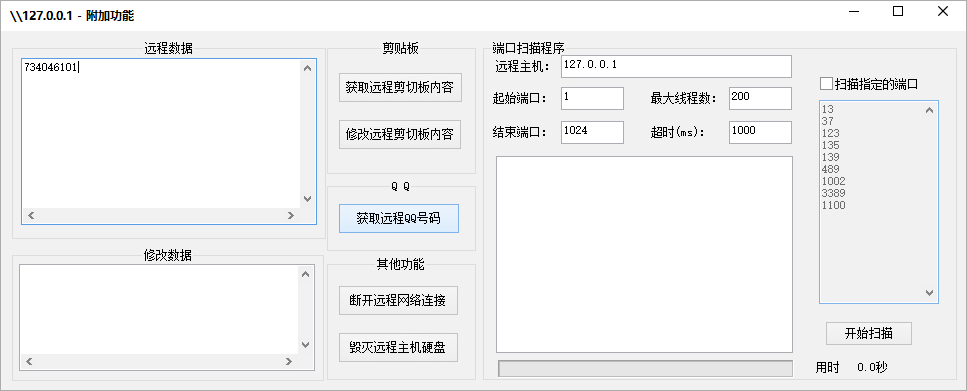Select port 135 in the port list
The image size is (967, 391).
tap(830, 145)
